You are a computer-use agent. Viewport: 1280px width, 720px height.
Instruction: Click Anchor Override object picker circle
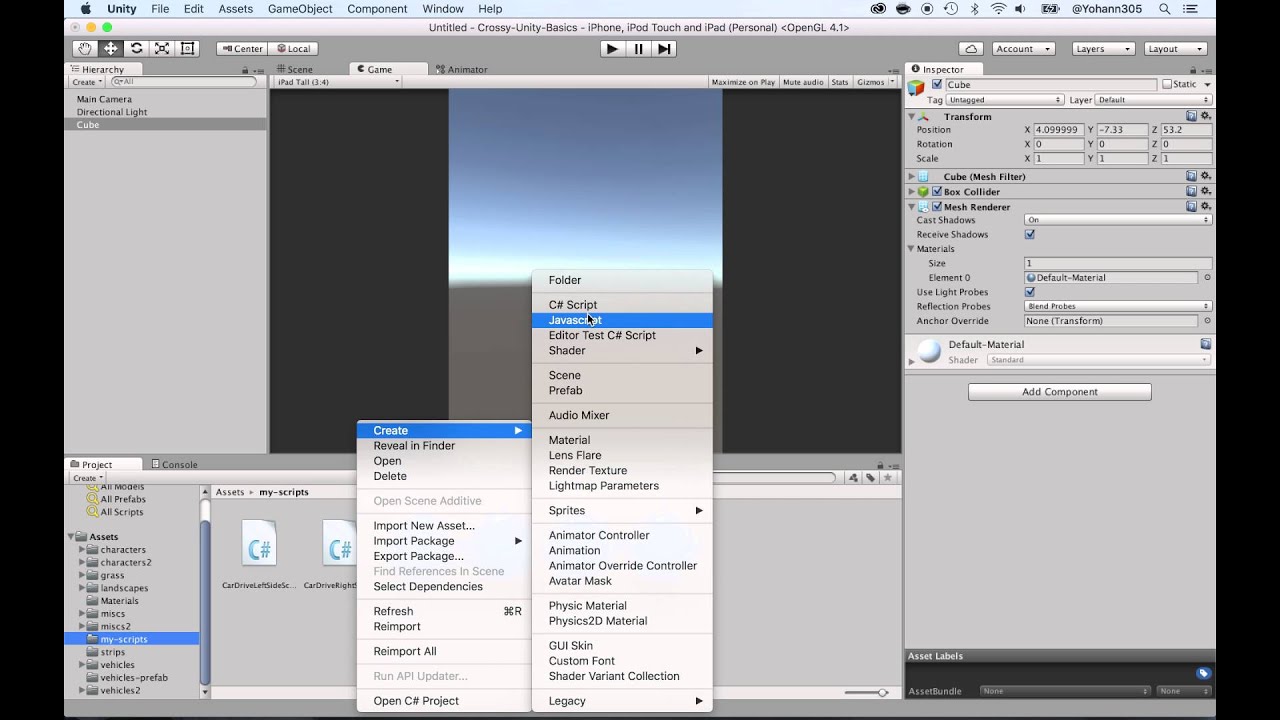click(1207, 321)
